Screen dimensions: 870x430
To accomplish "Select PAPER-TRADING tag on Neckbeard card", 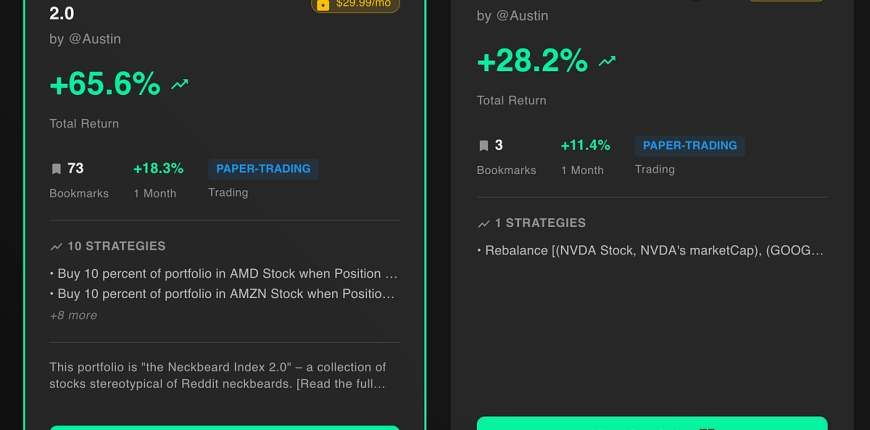I will click(264, 169).
